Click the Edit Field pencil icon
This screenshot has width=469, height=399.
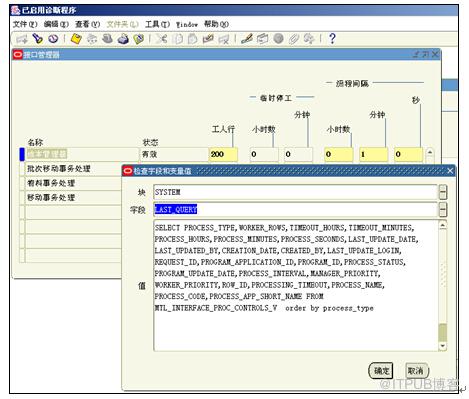click(247, 39)
